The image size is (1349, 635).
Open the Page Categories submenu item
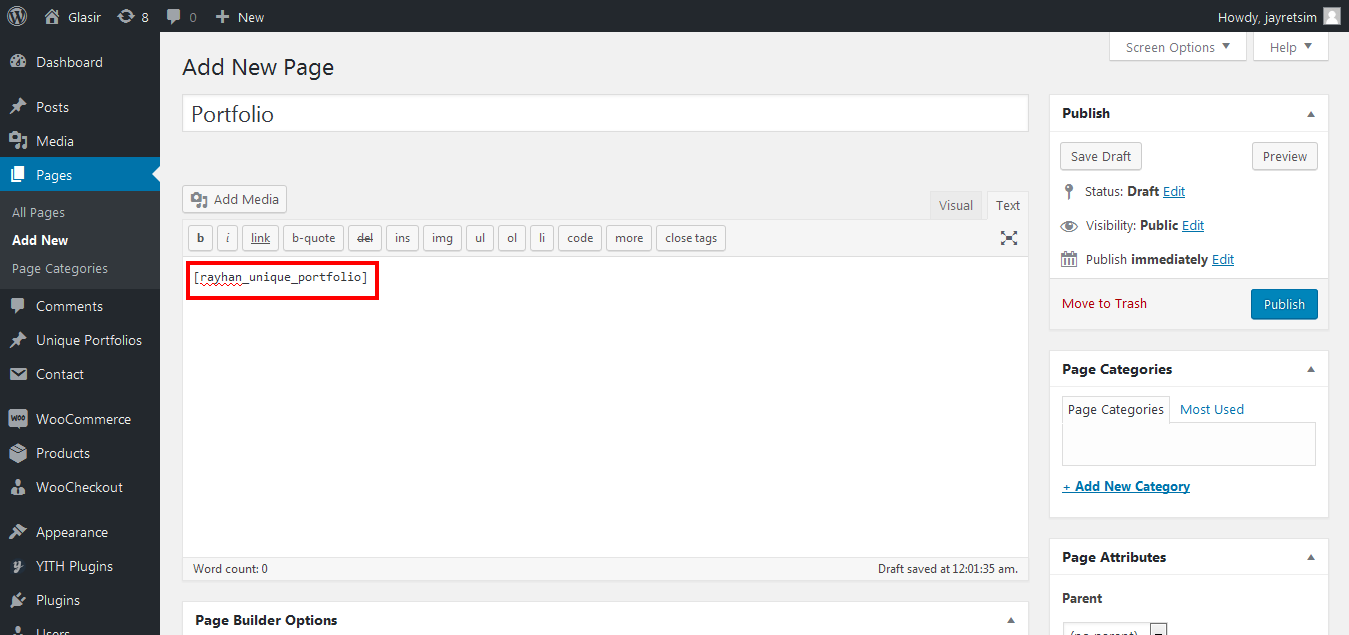coord(60,268)
